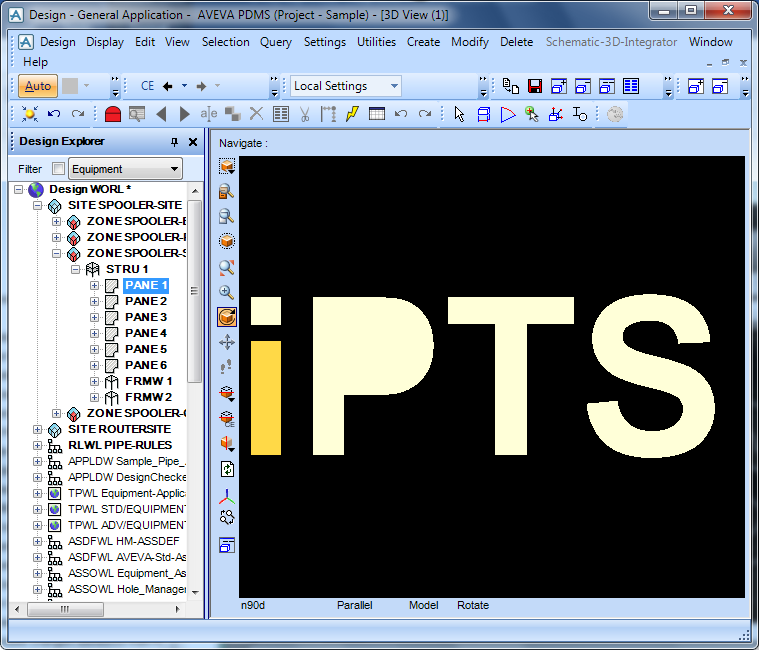Click the down arrow beneath the explorer scrollbar
The width and height of the screenshot is (759, 650).
pyautogui.click(x=195, y=592)
